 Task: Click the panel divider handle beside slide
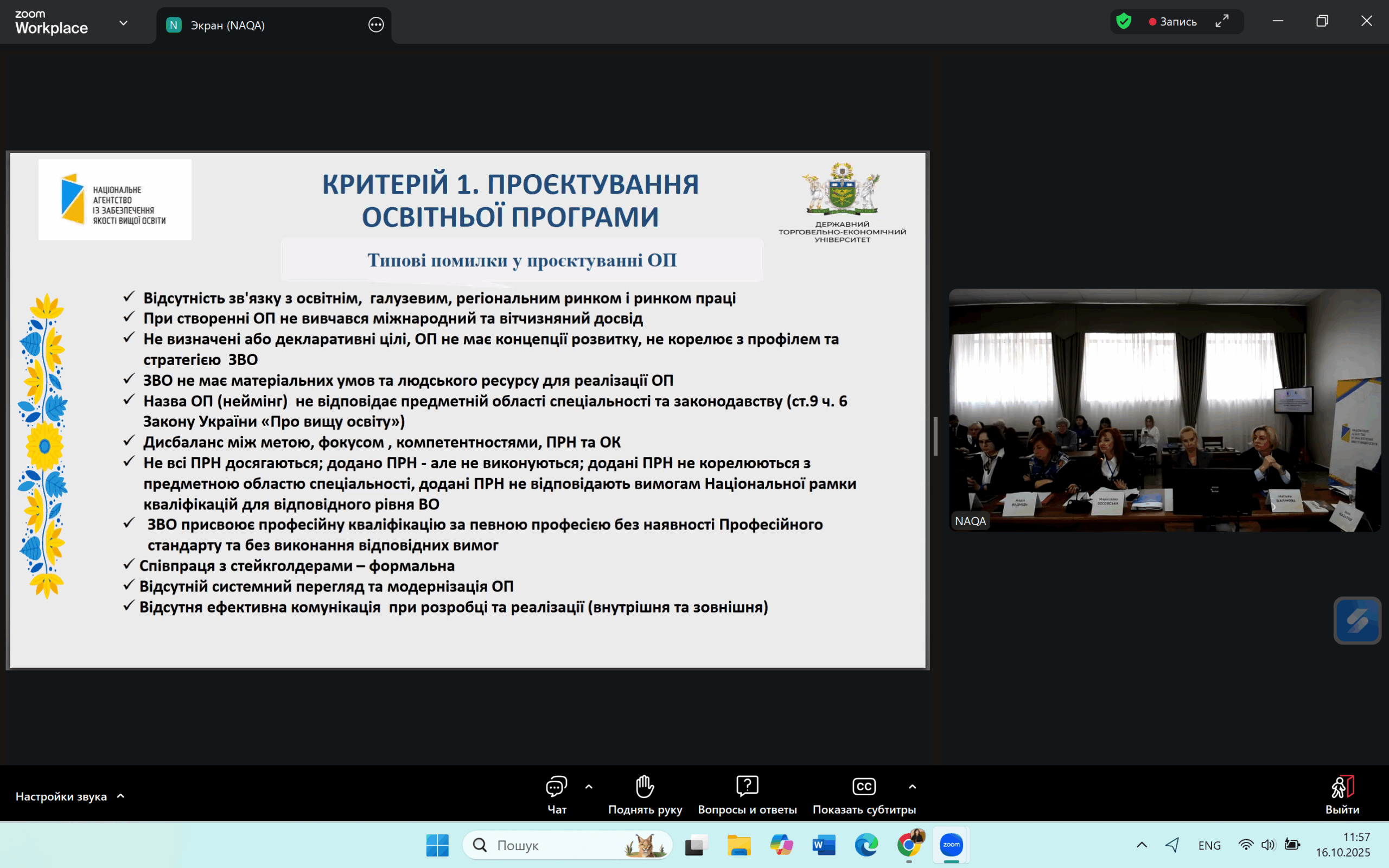935,436
